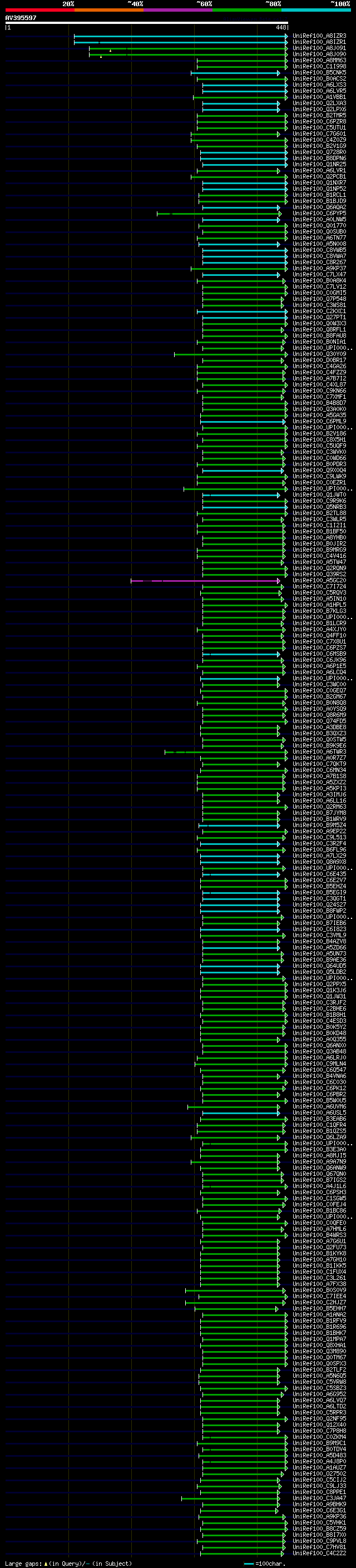Screen dimensions: 356x1568
Task: Select the UniRef100_A5GC20 label
Action: coord(319,581)
